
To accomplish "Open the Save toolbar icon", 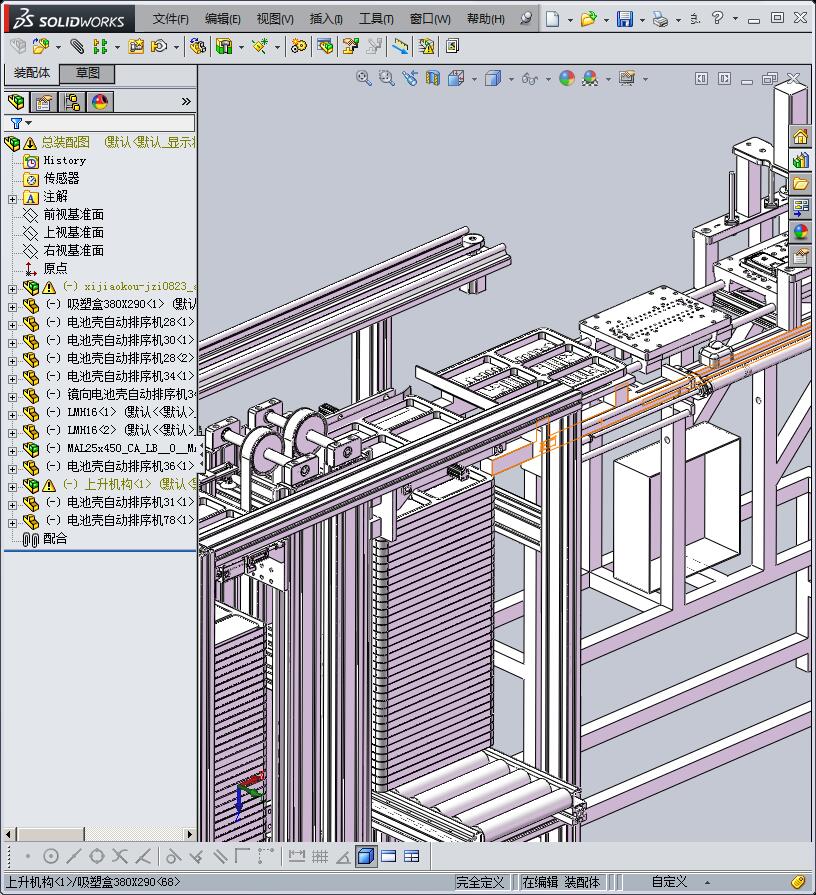I will [624, 19].
